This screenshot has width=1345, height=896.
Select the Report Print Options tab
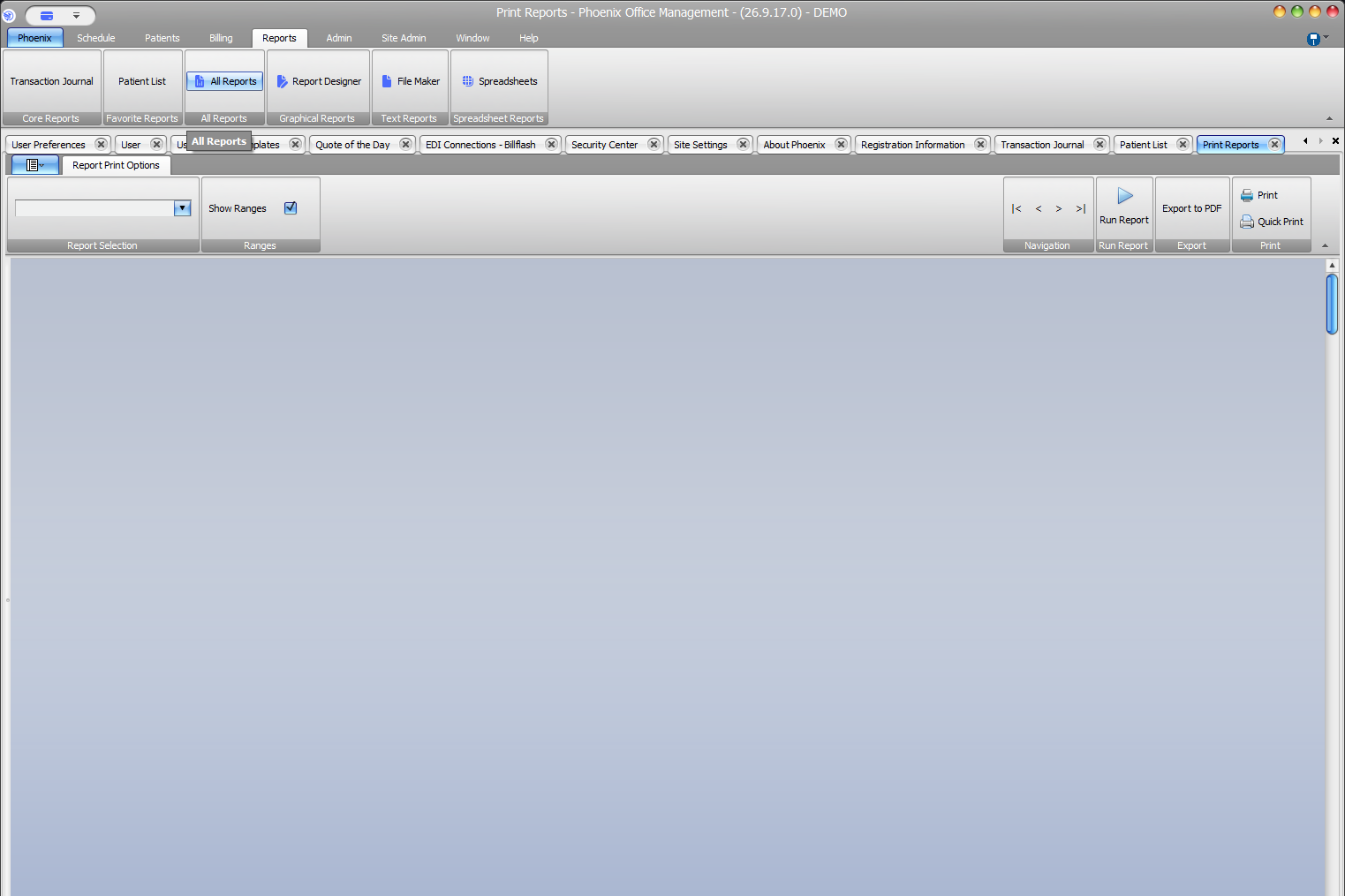(x=117, y=165)
